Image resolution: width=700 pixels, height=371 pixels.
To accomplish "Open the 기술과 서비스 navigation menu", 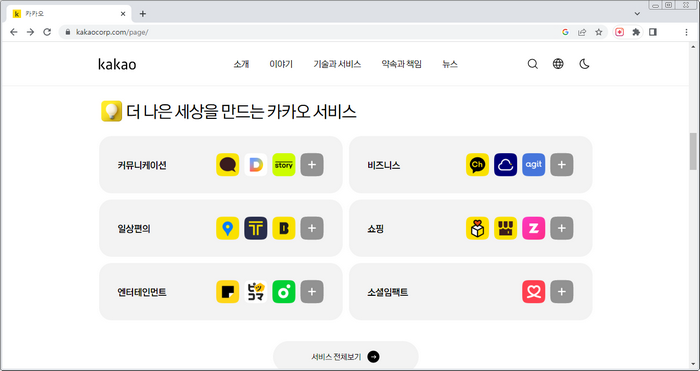I will click(337, 64).
